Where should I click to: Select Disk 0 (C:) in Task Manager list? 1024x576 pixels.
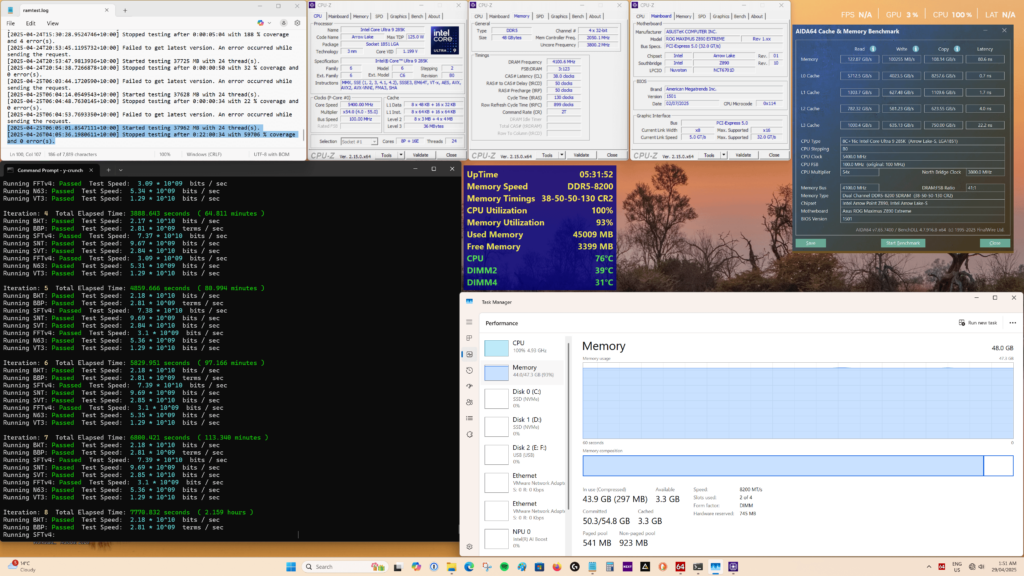pos(524,398)
